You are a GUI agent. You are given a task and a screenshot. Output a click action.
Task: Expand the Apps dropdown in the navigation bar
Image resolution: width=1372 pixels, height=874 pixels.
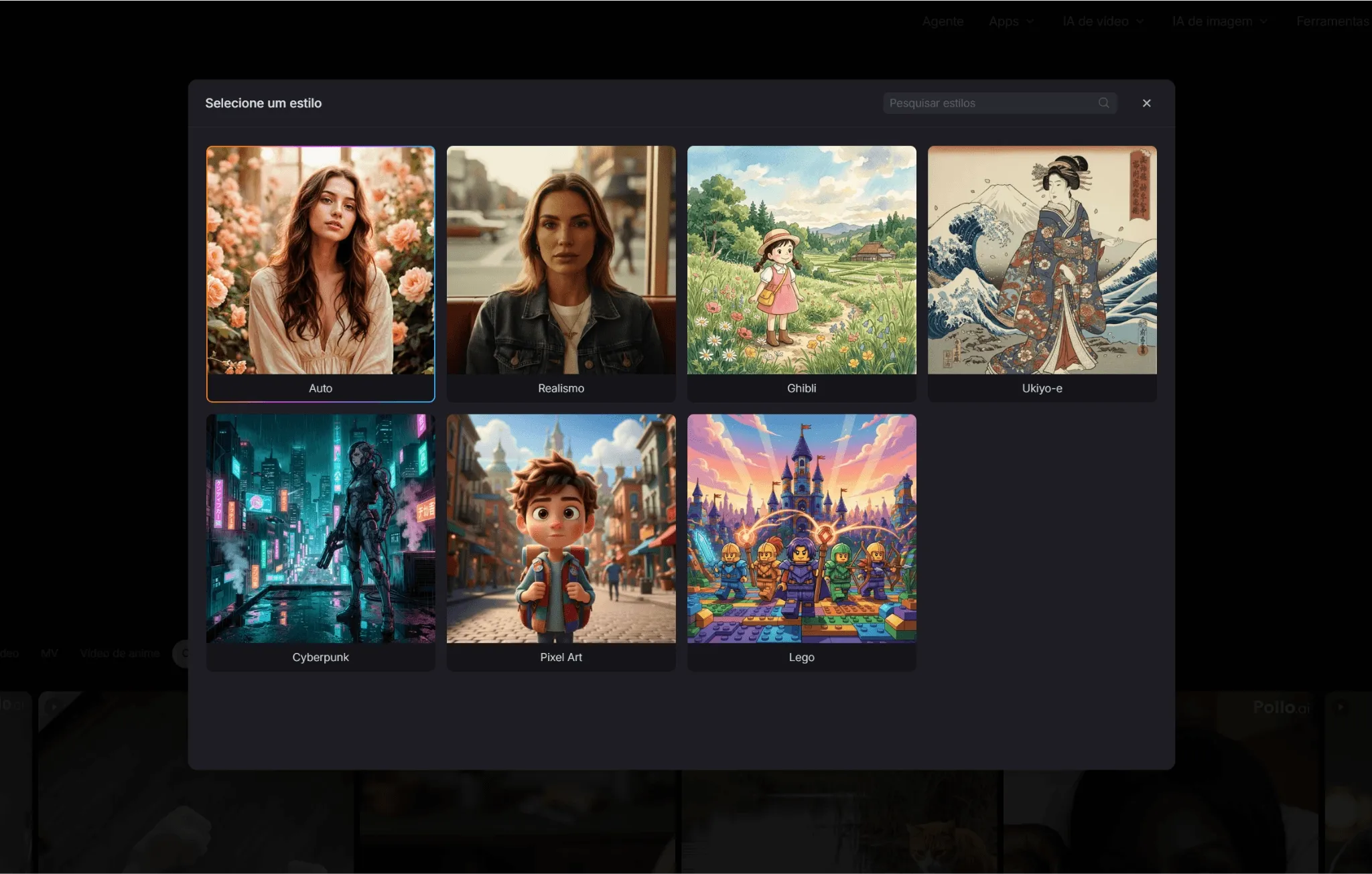[x=1012, y=21]
